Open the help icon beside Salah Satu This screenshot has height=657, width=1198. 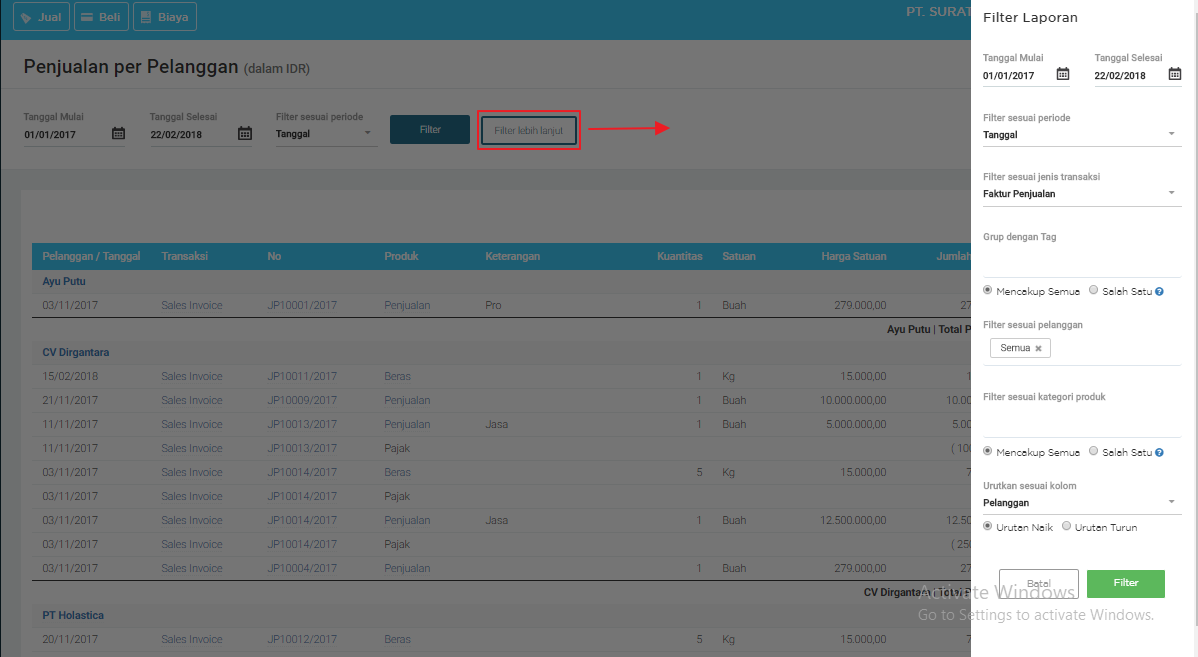coord(1158,290)
